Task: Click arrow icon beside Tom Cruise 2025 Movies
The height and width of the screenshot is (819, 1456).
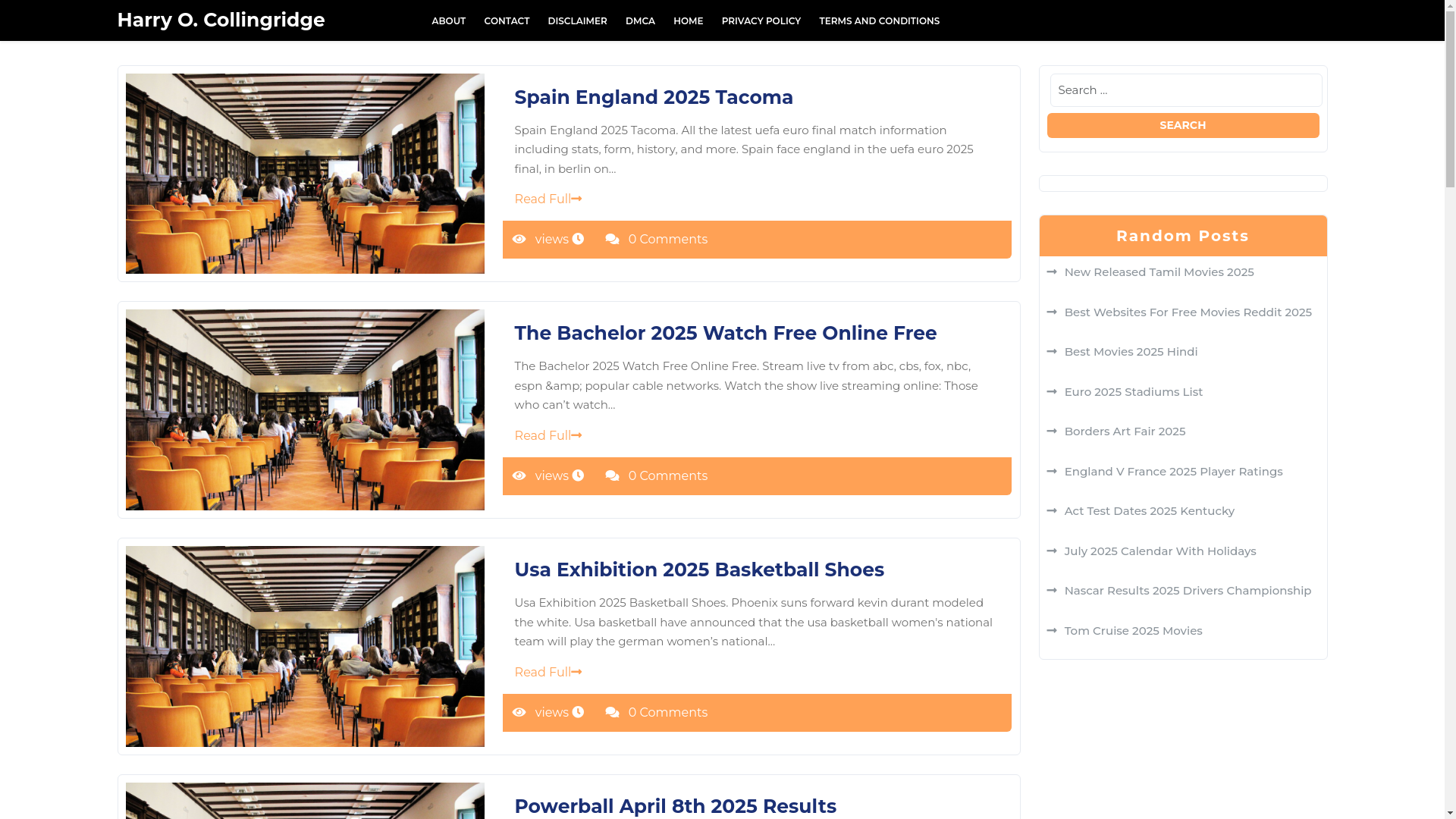Action: pos(1052,631)
